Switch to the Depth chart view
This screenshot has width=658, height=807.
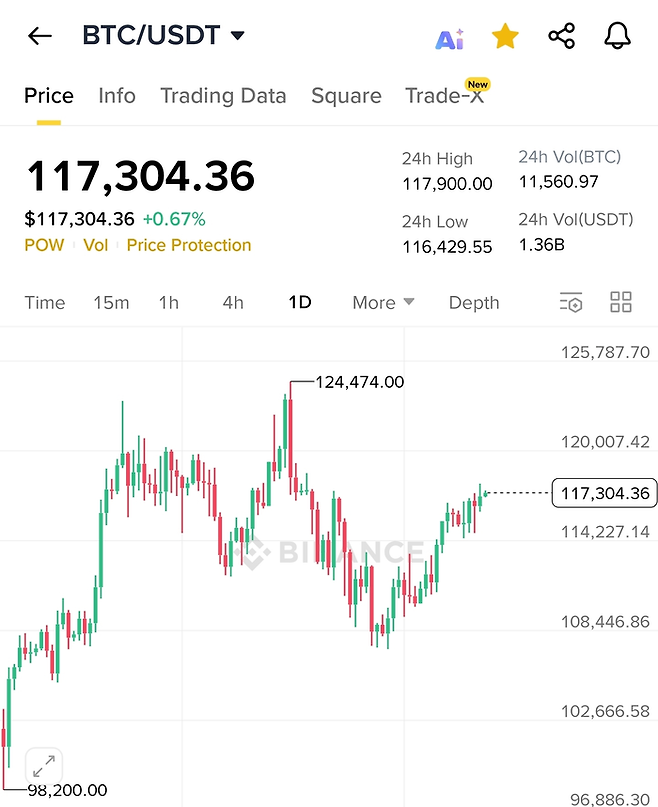pyautogui.click(x=474, y=303)
